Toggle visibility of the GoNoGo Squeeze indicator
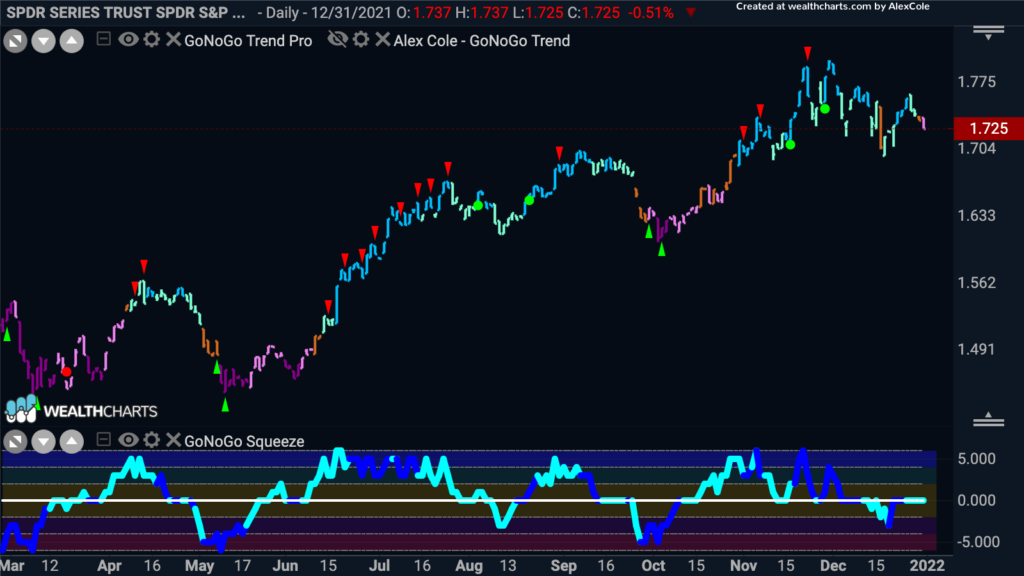 pyautogui.click(x=128, y=440)
